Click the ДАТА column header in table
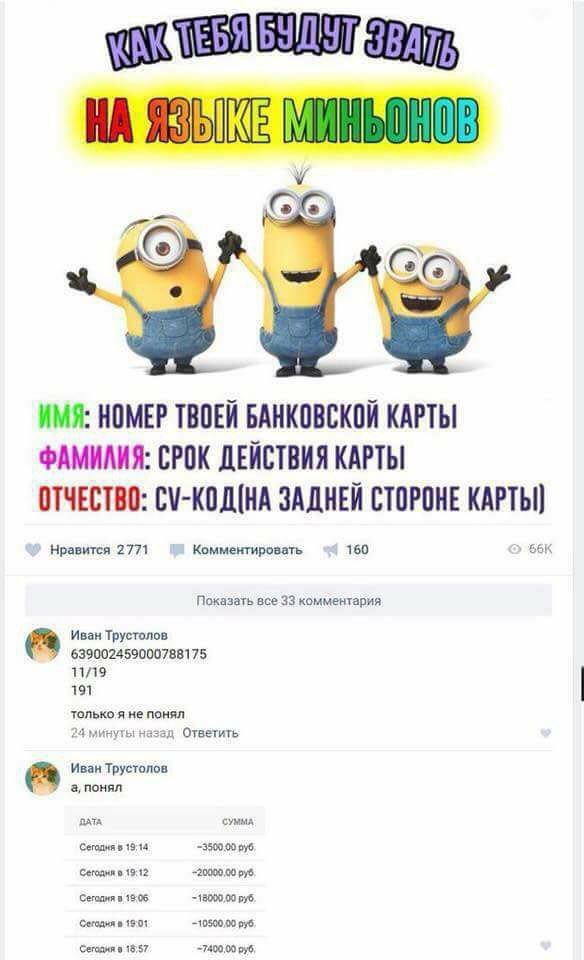Viewport: 584px width, 960px height. (x=91, y=822)
